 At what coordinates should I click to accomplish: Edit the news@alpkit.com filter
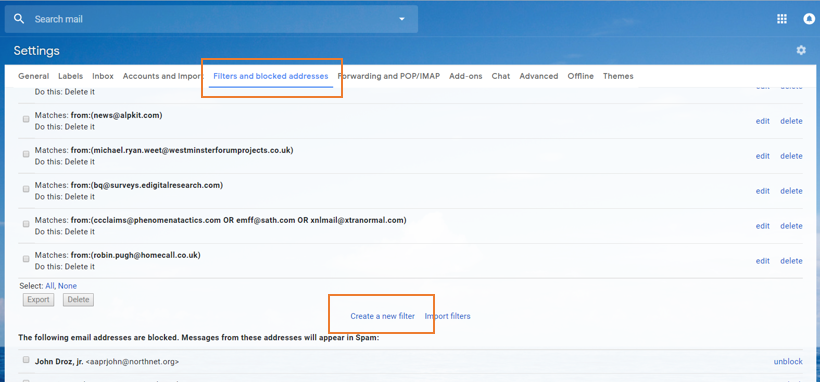(x=762, y=121)
